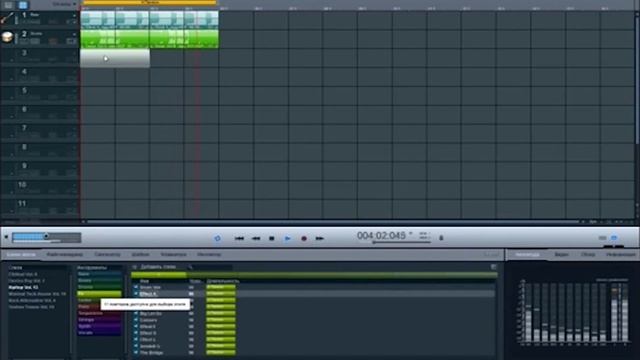Select the track 11 header
Viewport: 640px width, 360px height.
(x=40, y=209)
